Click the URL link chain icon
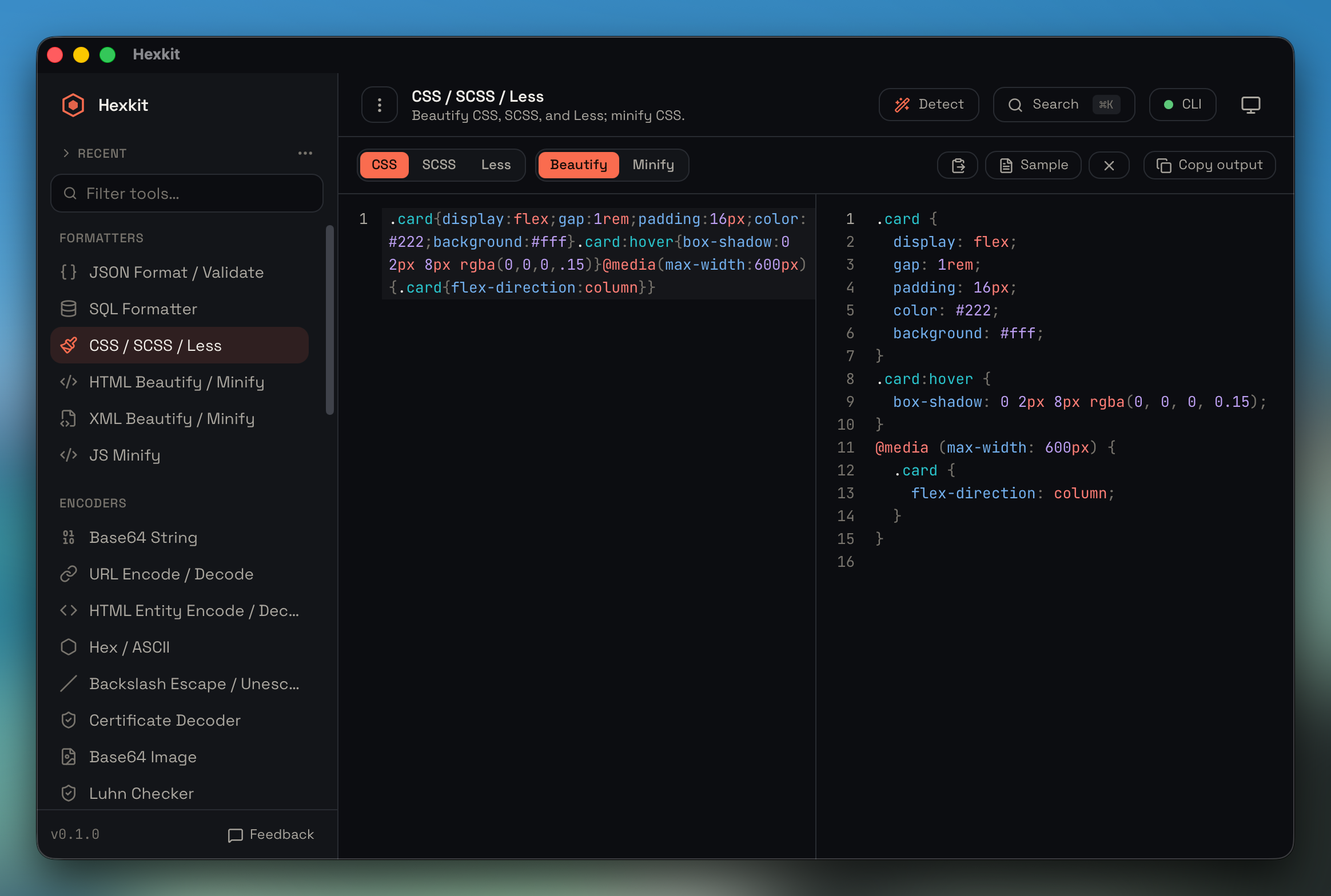The height and width of the screenshot is (896, 1331). pyautogui.click(x=69, y=574)
